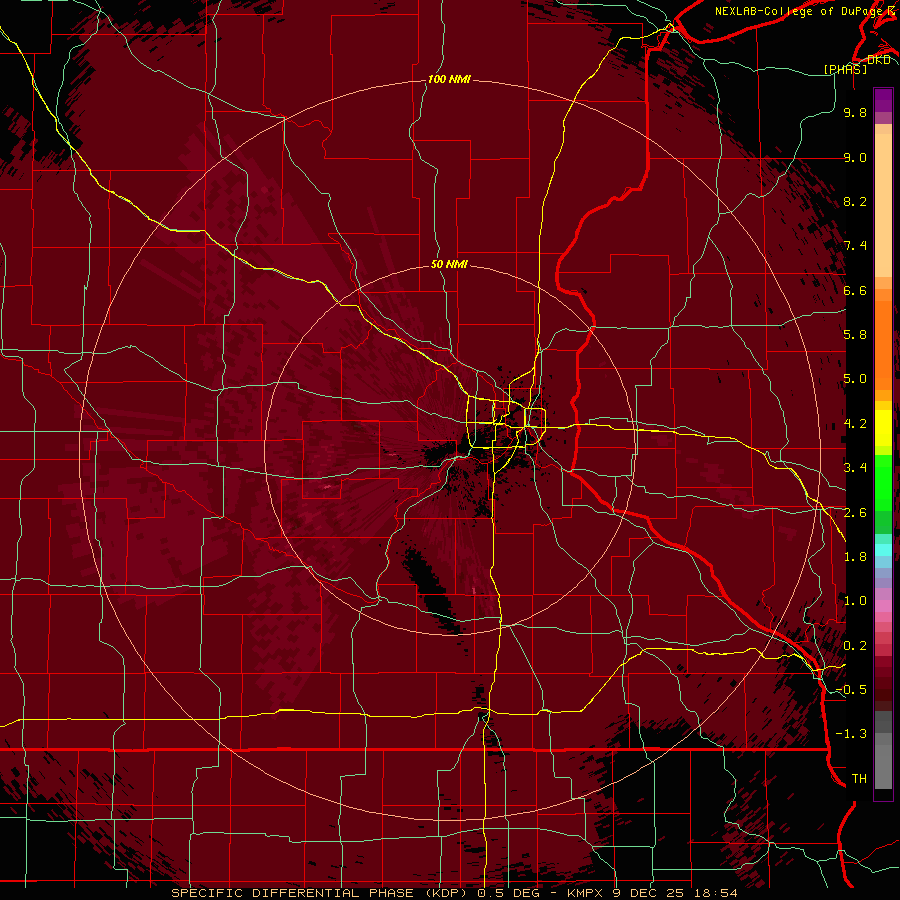900x900 pixels.
Task: Click the -1.3 value on the color scale
Action: [851, 734]
